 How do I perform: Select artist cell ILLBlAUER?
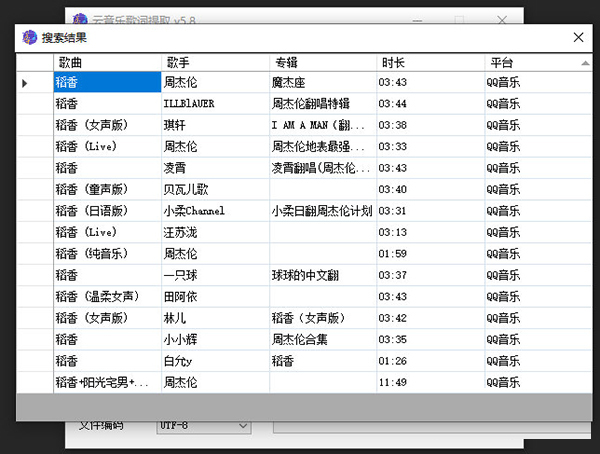tap(215, 103)
